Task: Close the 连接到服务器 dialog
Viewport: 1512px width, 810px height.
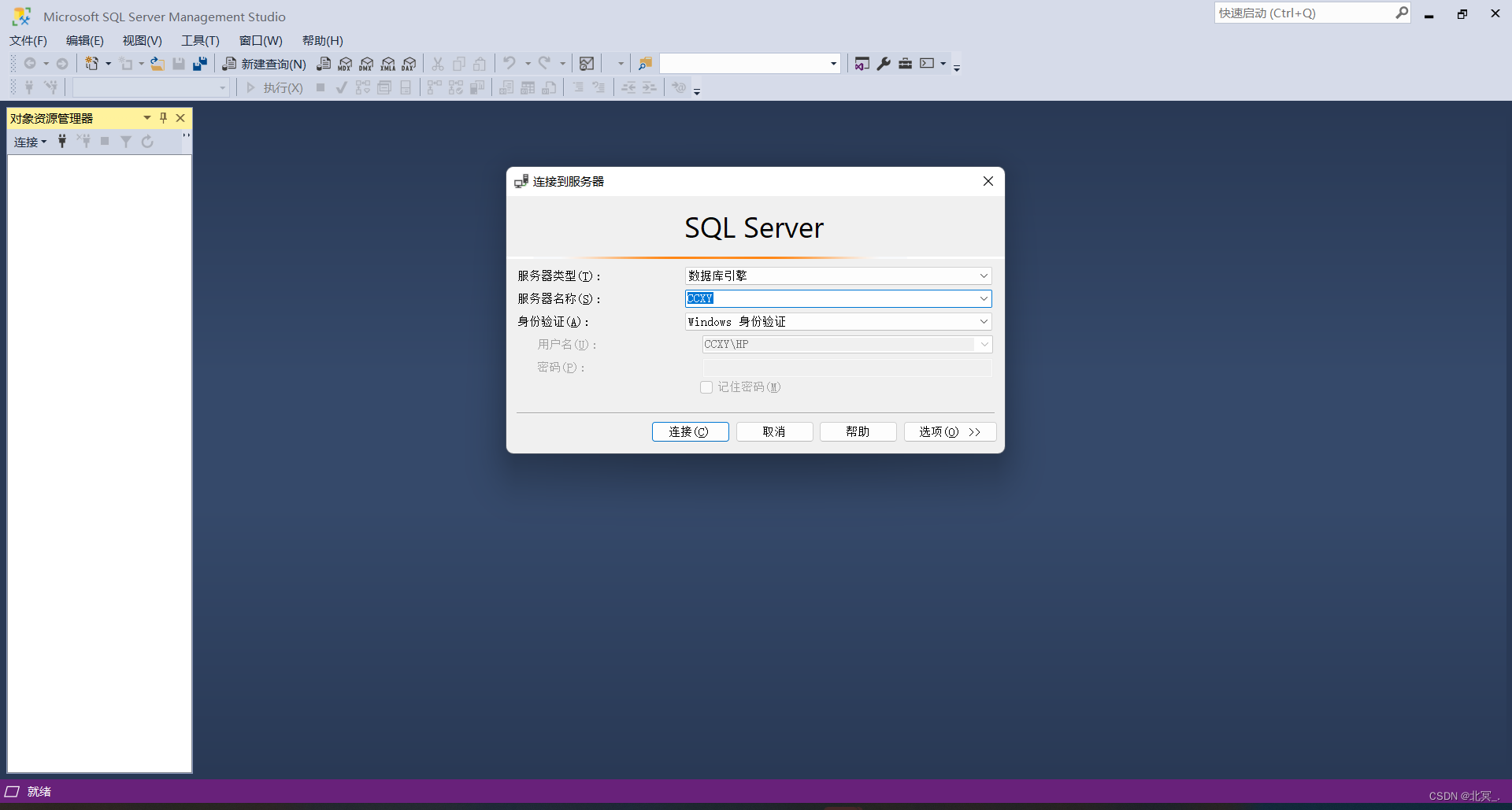Action: click(988, 181)
